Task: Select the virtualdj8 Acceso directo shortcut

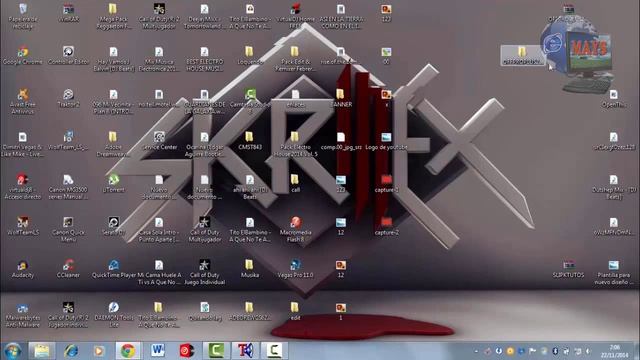Action: click(22, 187)
